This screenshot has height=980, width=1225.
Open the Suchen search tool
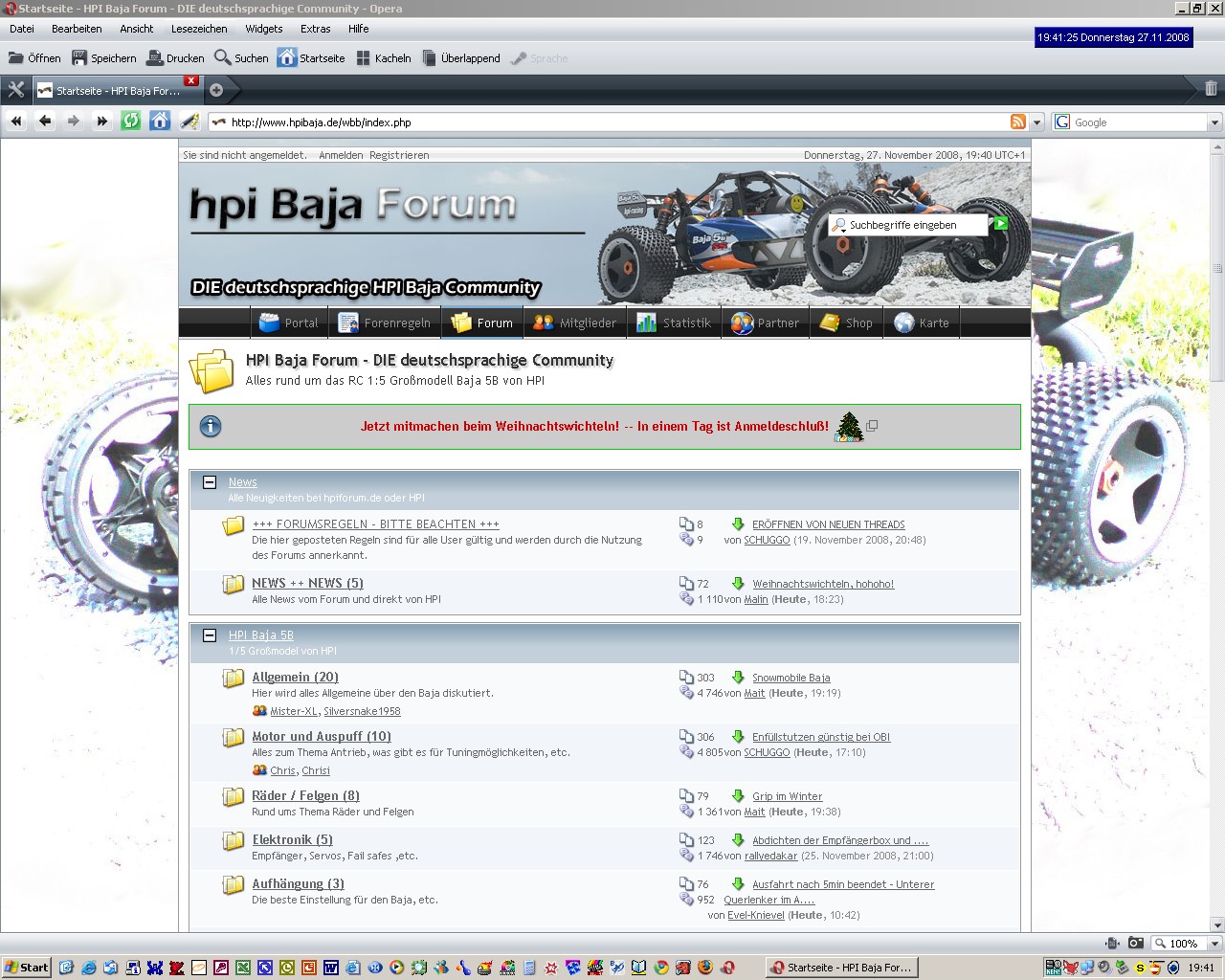click(x=241, y=58)
